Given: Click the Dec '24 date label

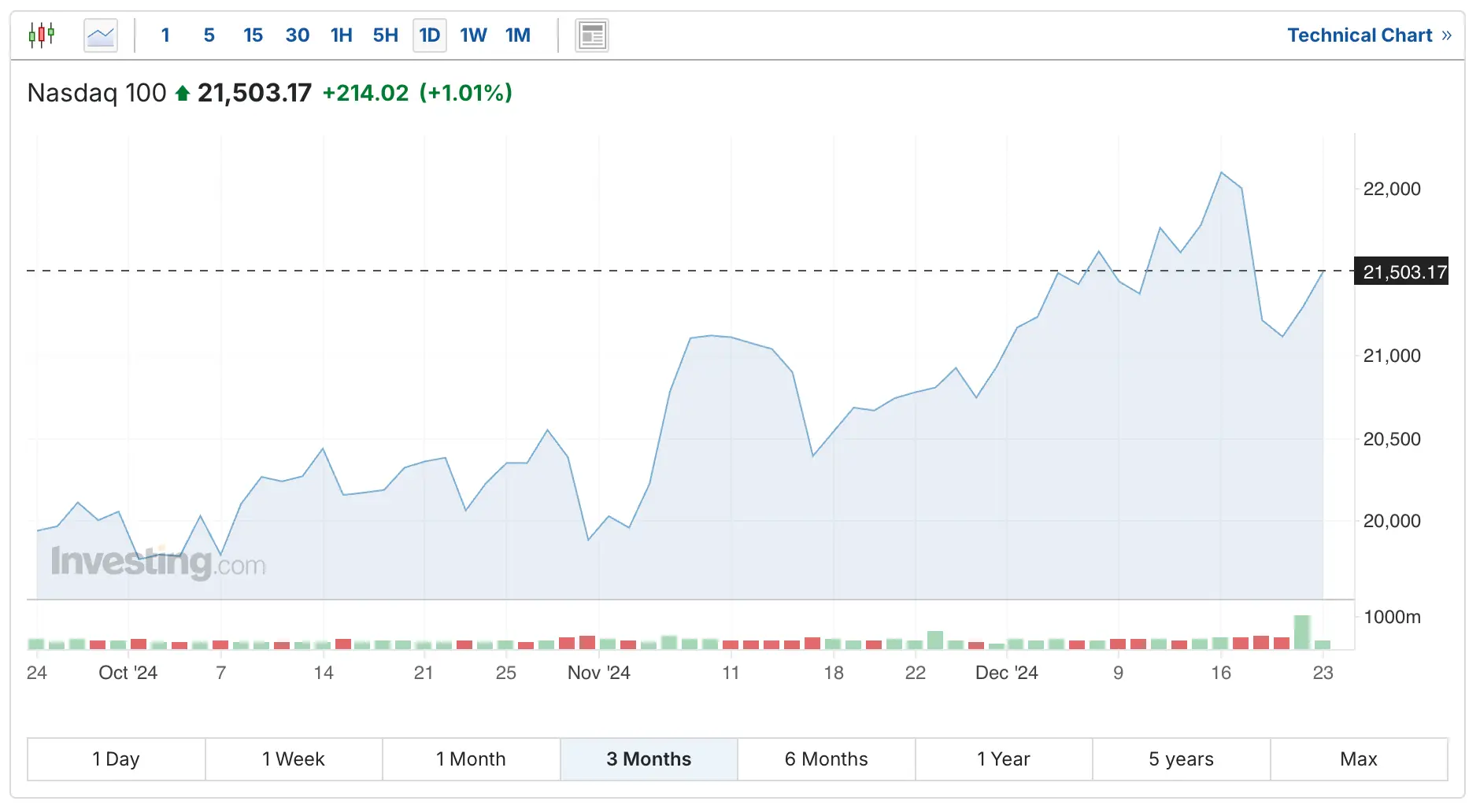Looking at the screenshot, I should (x=1006, y=673).
